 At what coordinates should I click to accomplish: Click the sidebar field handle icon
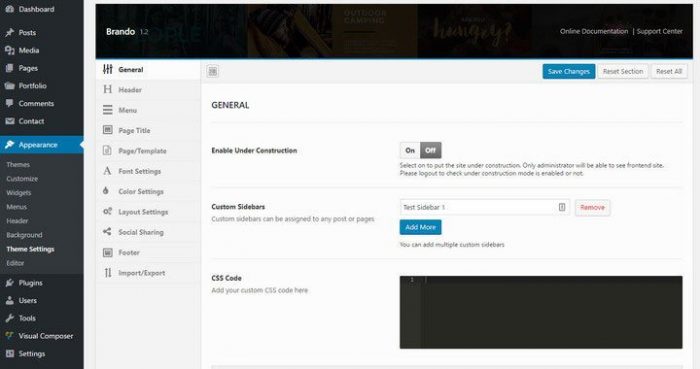point(562,207)
